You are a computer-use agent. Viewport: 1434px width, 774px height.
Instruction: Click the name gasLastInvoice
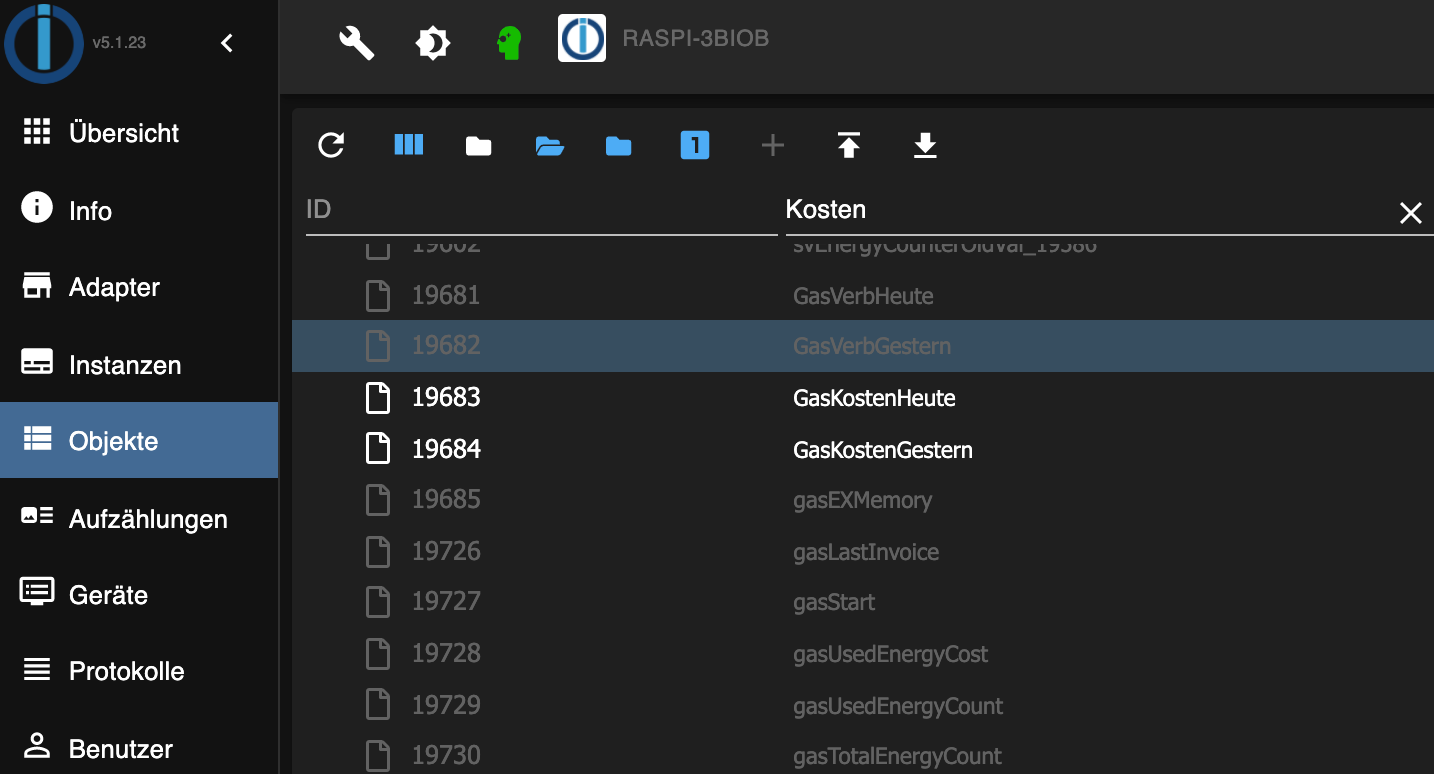pos(866,552)
